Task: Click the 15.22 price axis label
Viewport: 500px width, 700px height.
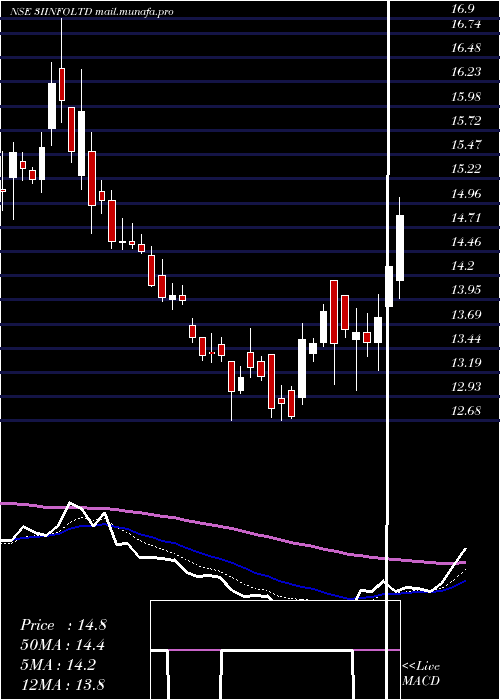Action: pyautogui.click(x=466, y=169)
